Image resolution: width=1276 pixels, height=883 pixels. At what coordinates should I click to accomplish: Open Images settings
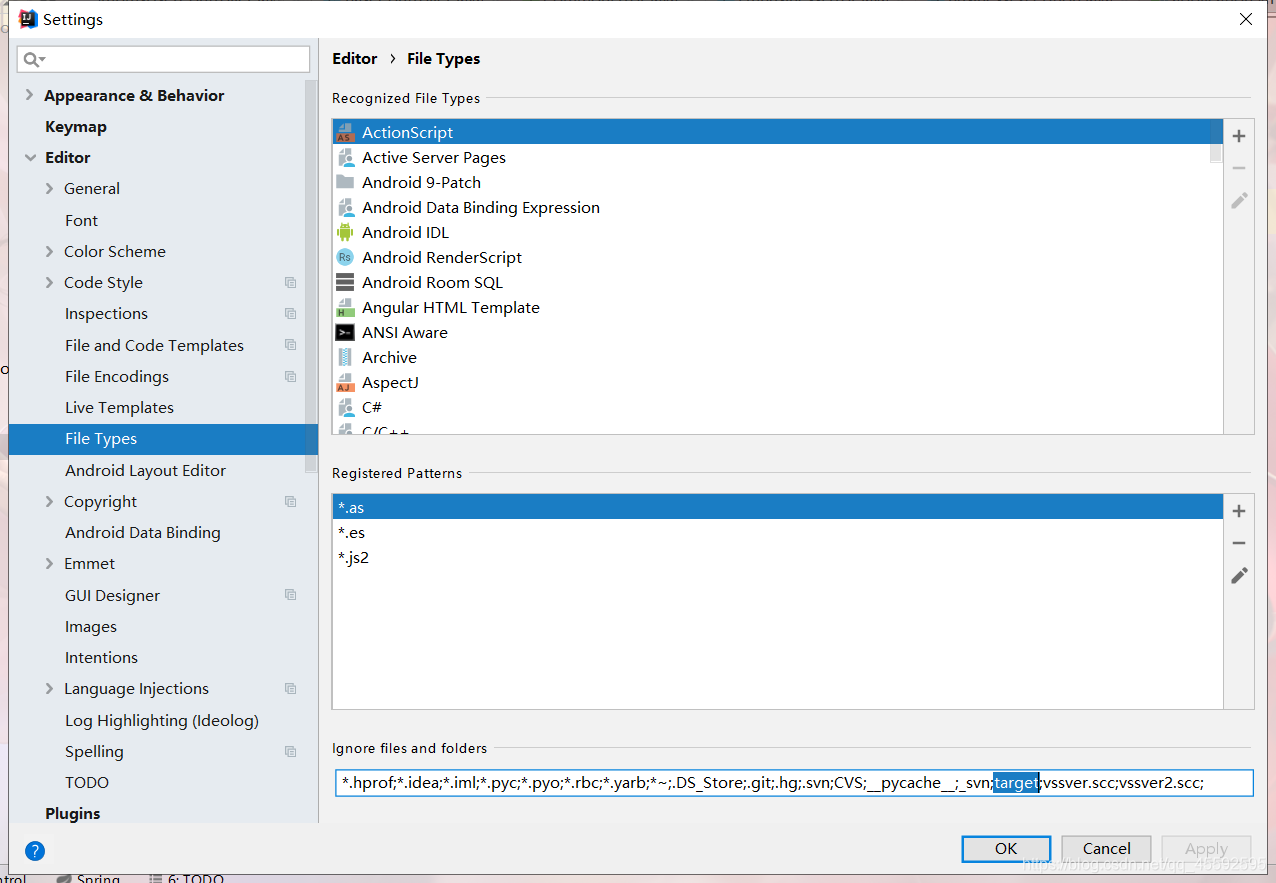(90, 627)
